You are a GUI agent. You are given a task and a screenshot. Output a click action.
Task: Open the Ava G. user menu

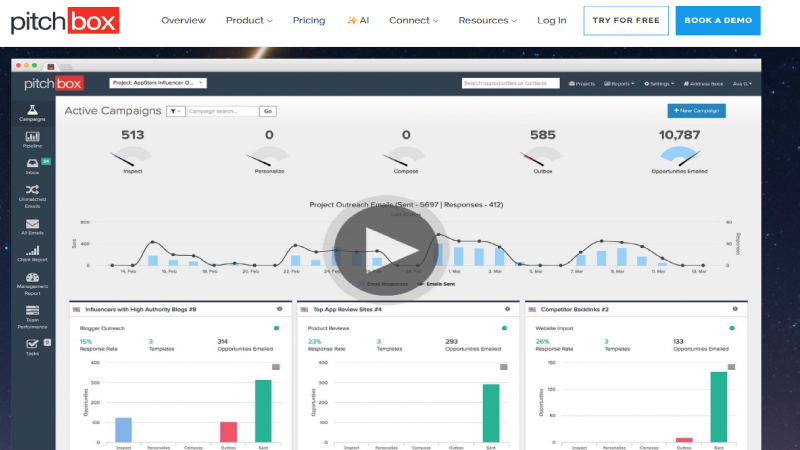coord(742,84)
